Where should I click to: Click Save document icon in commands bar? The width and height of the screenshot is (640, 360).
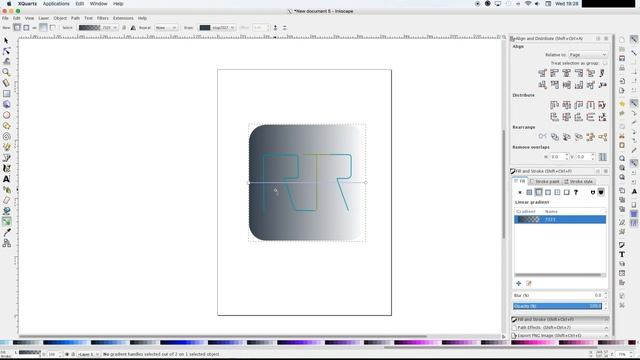tap(622, 58)
